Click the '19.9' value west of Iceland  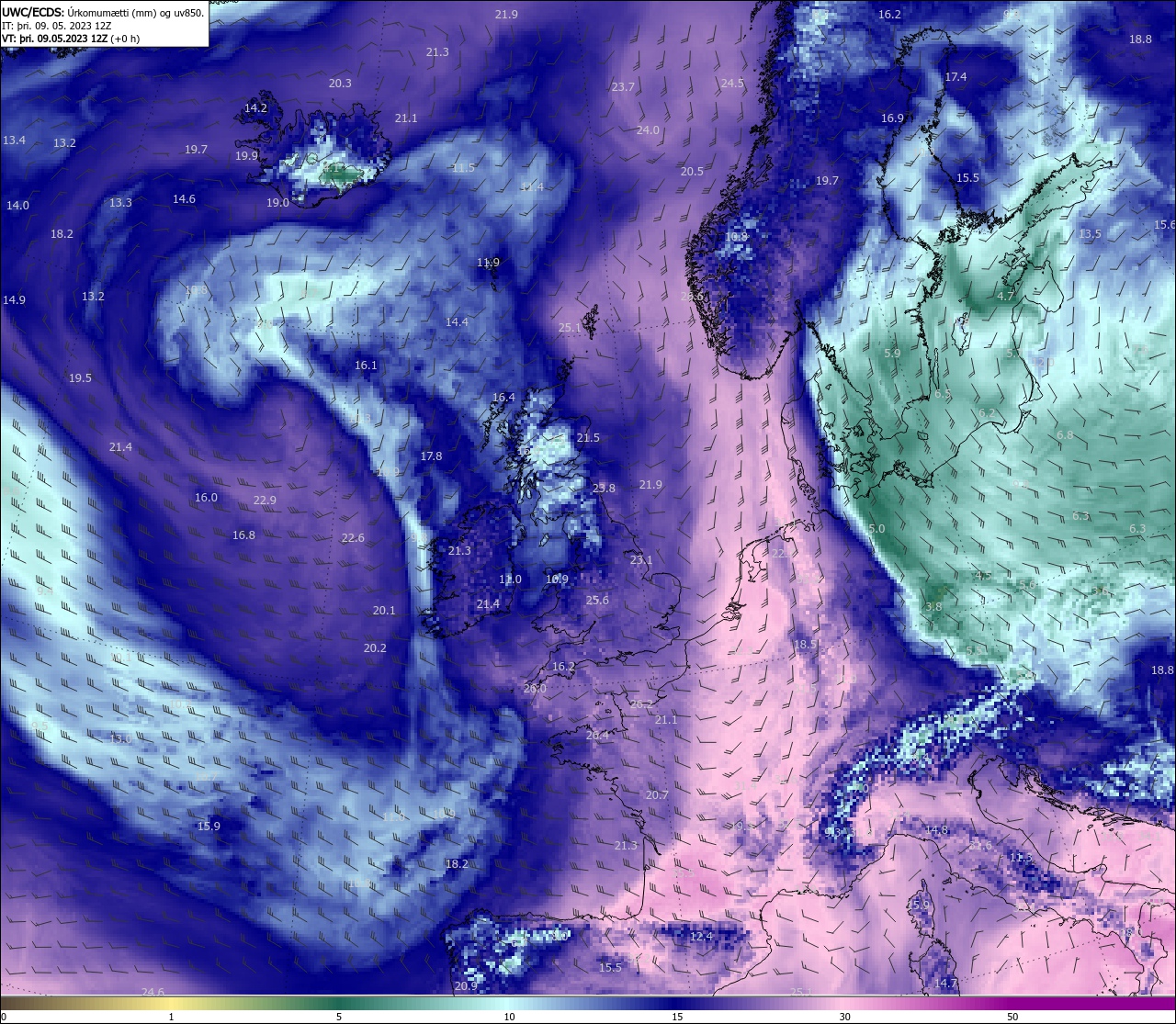tap(246, 156)
